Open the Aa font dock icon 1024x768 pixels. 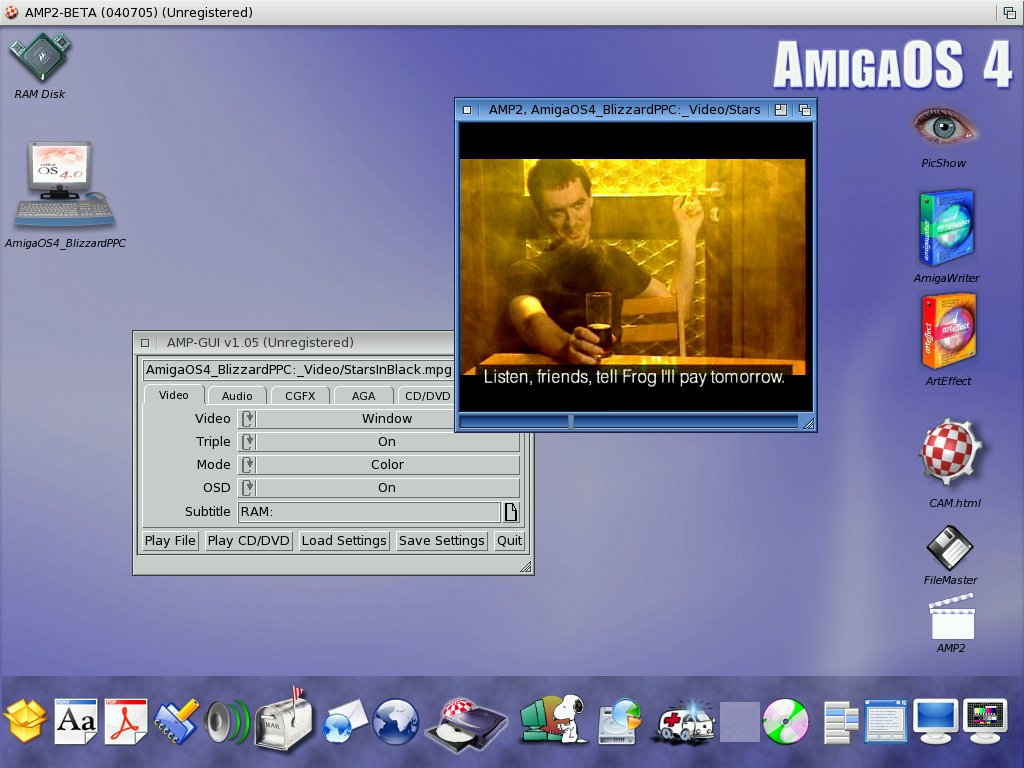pos(76,721)
